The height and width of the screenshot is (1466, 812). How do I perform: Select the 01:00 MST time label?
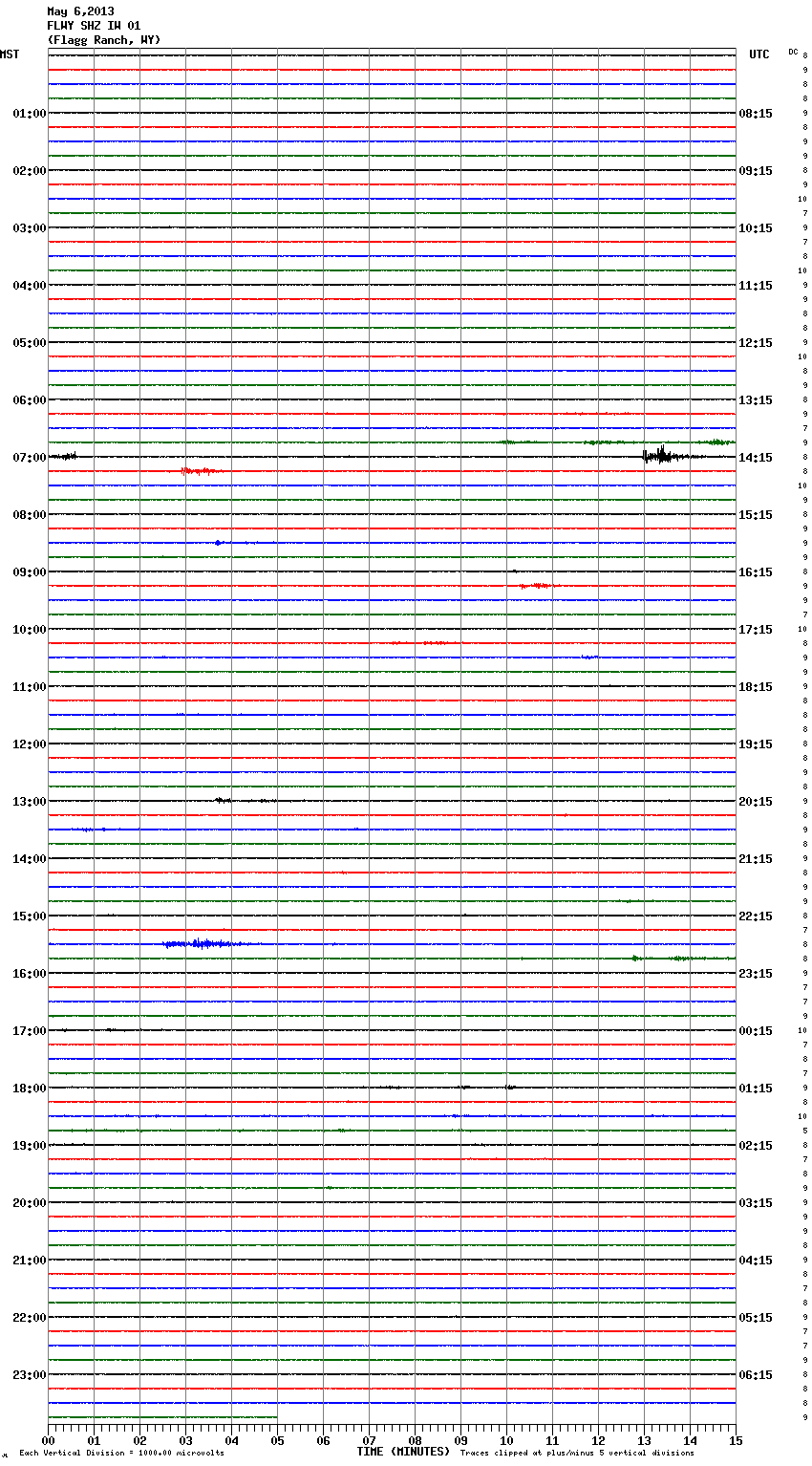pos(30,114)
